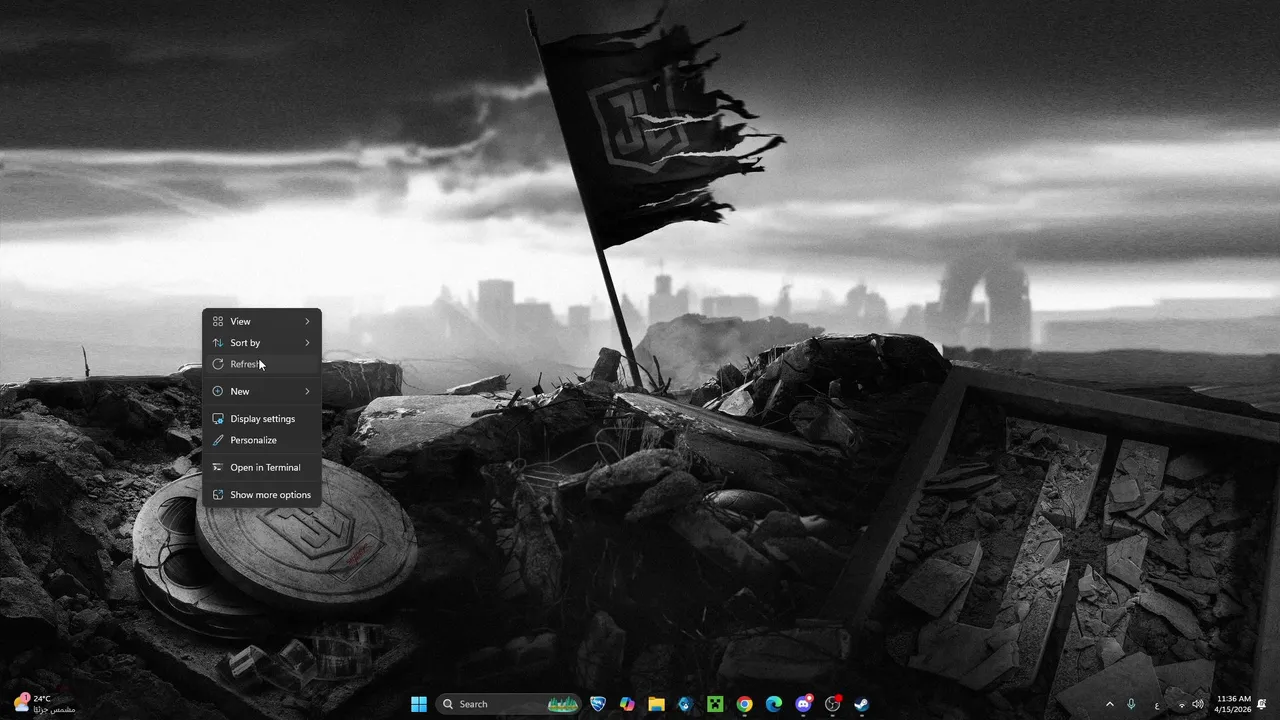Open Rocket League from the taskbar
1280x720 pixels.
[598, 704]
